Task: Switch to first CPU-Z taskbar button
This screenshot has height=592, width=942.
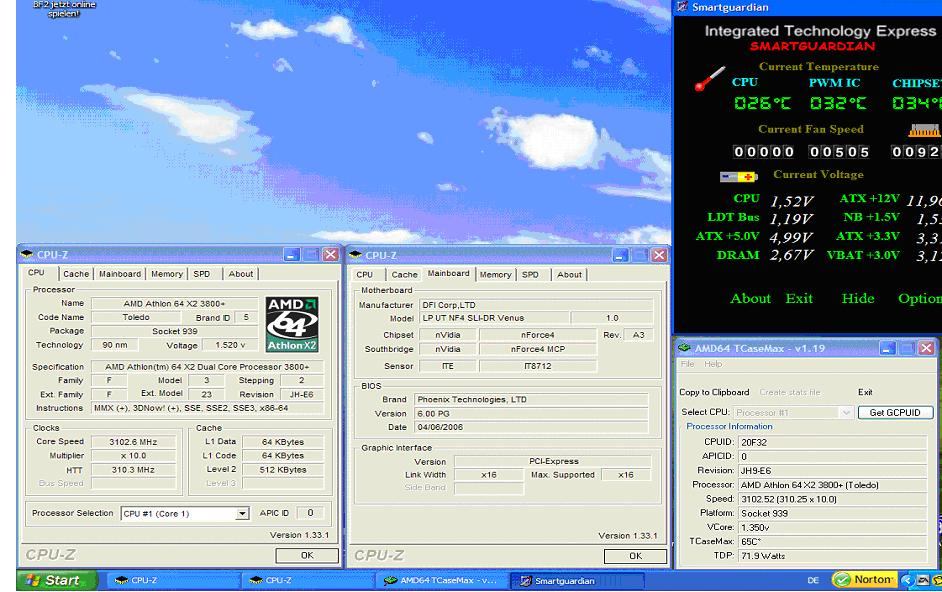Action: pos(173,581)
